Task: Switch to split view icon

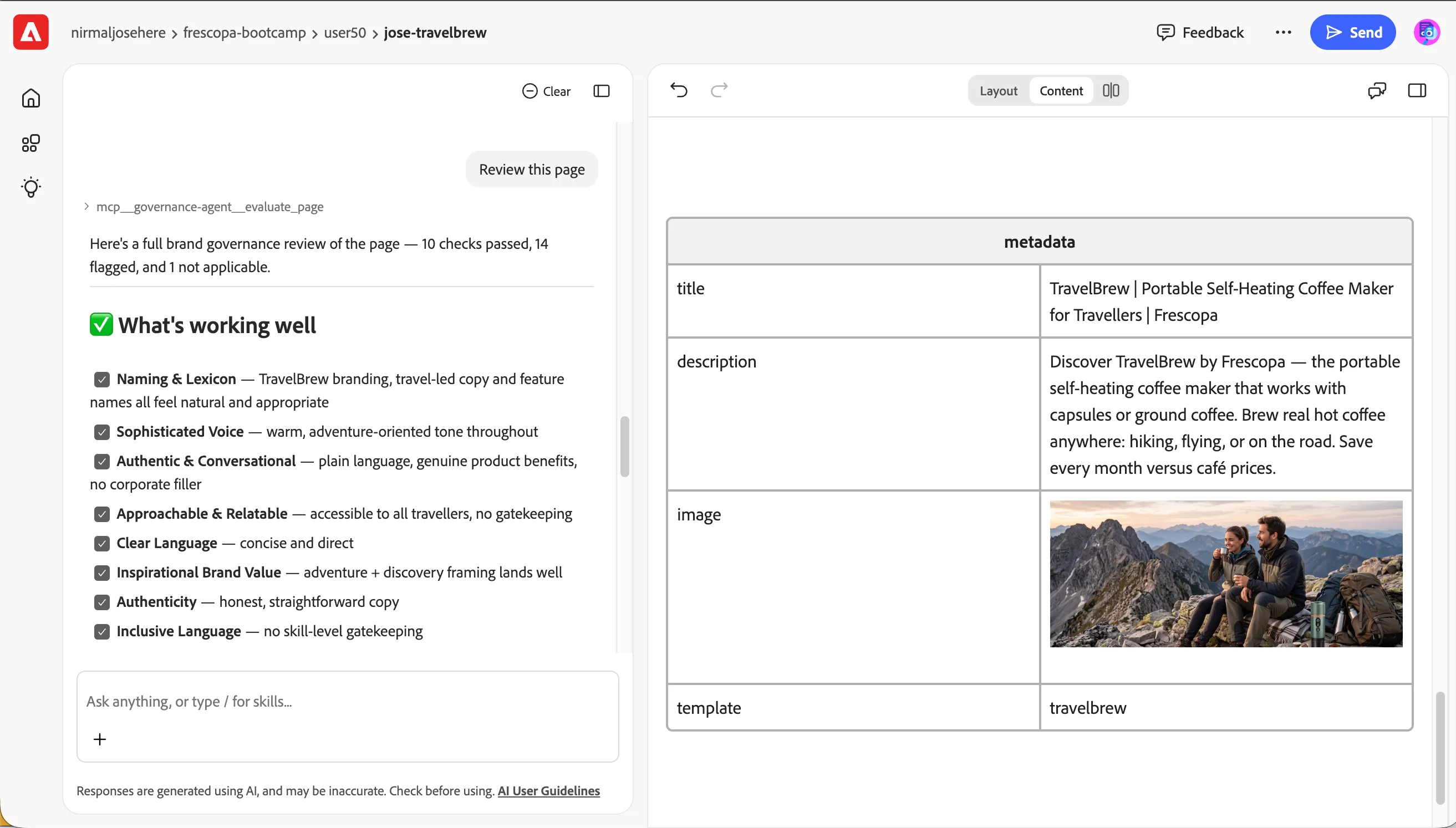Action: pyautogui.click(x=1110, y=90)
